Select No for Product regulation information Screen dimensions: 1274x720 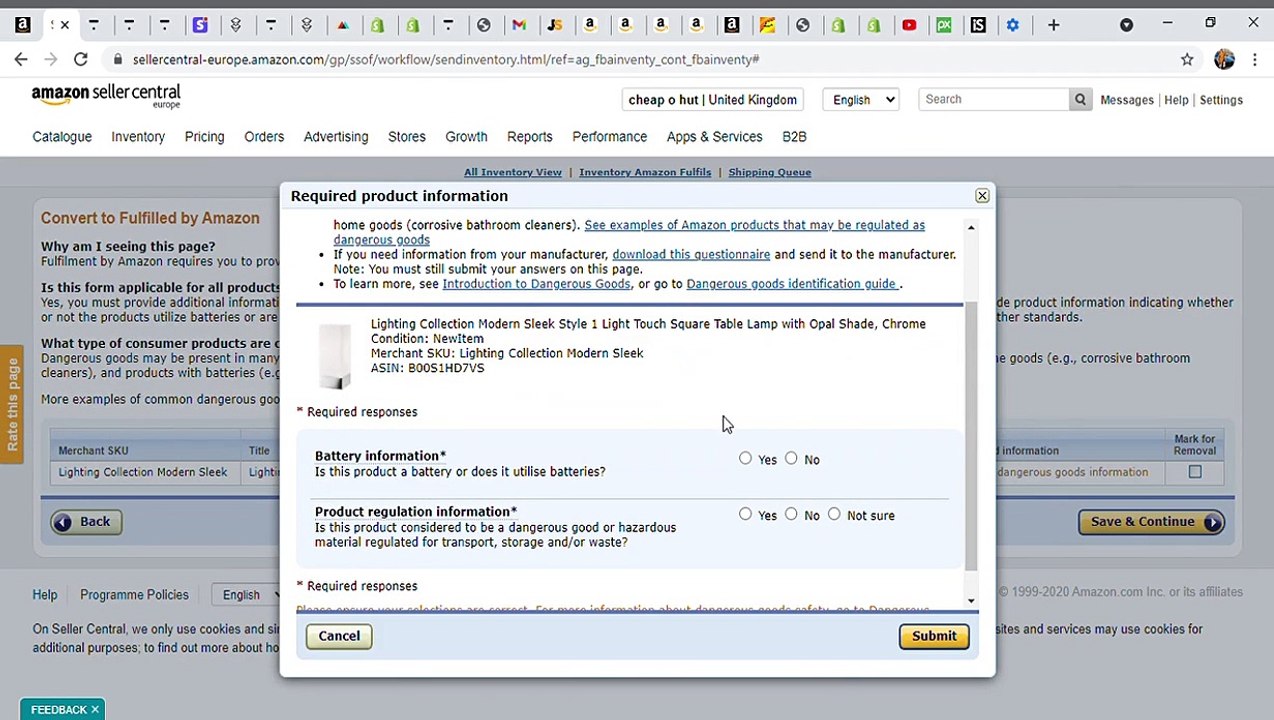point(791,515)
